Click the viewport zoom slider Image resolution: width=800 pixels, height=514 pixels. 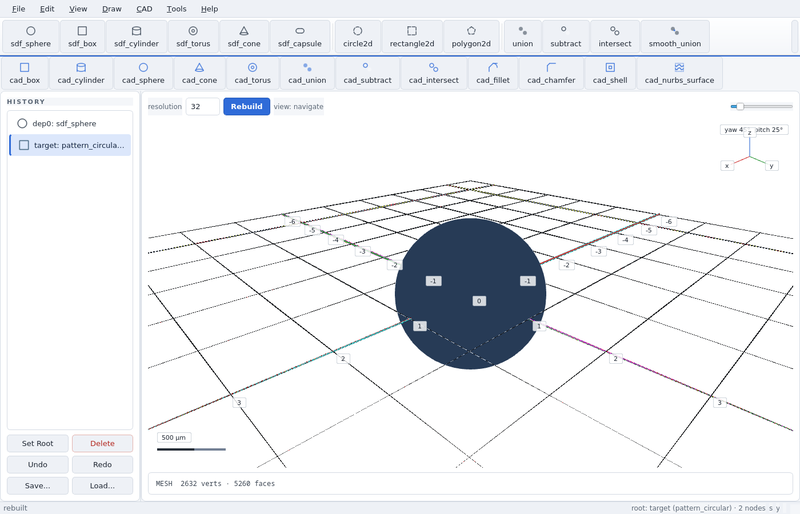point(761,106)
